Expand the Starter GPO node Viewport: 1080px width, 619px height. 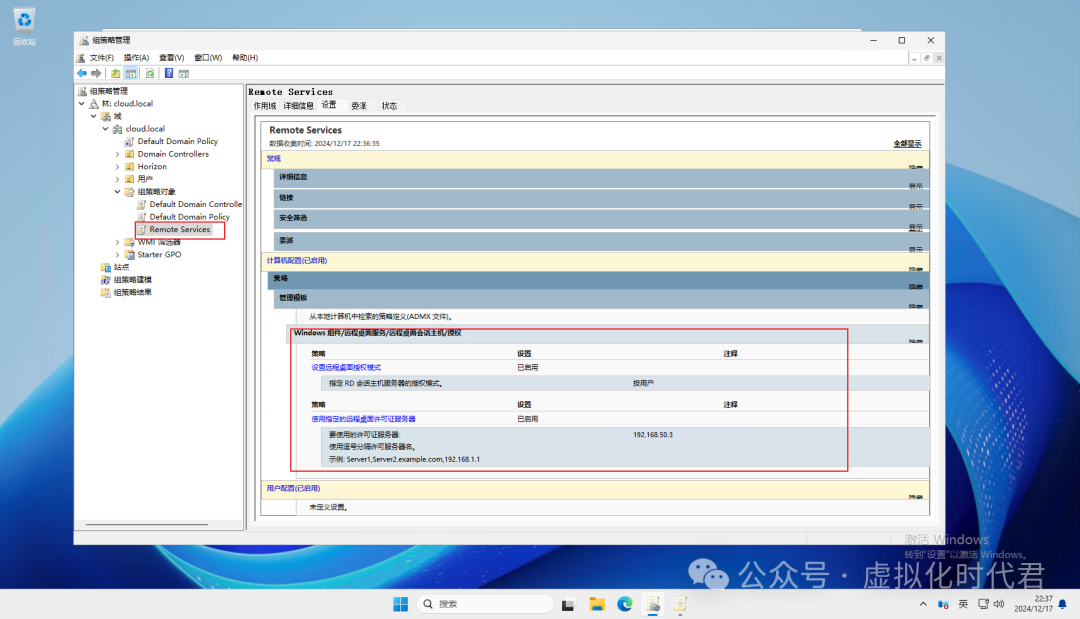pyautogui.click(x=117, y=255)
